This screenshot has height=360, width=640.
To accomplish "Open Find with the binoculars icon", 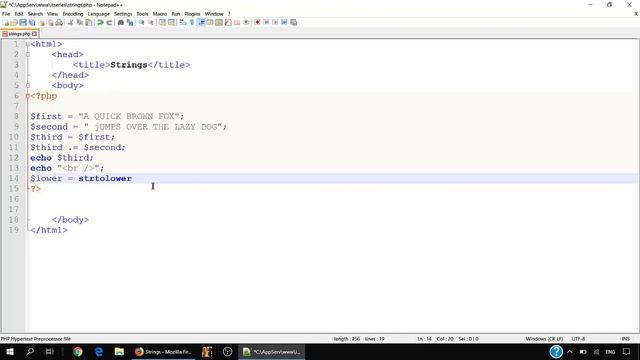I will click(121, 22).
